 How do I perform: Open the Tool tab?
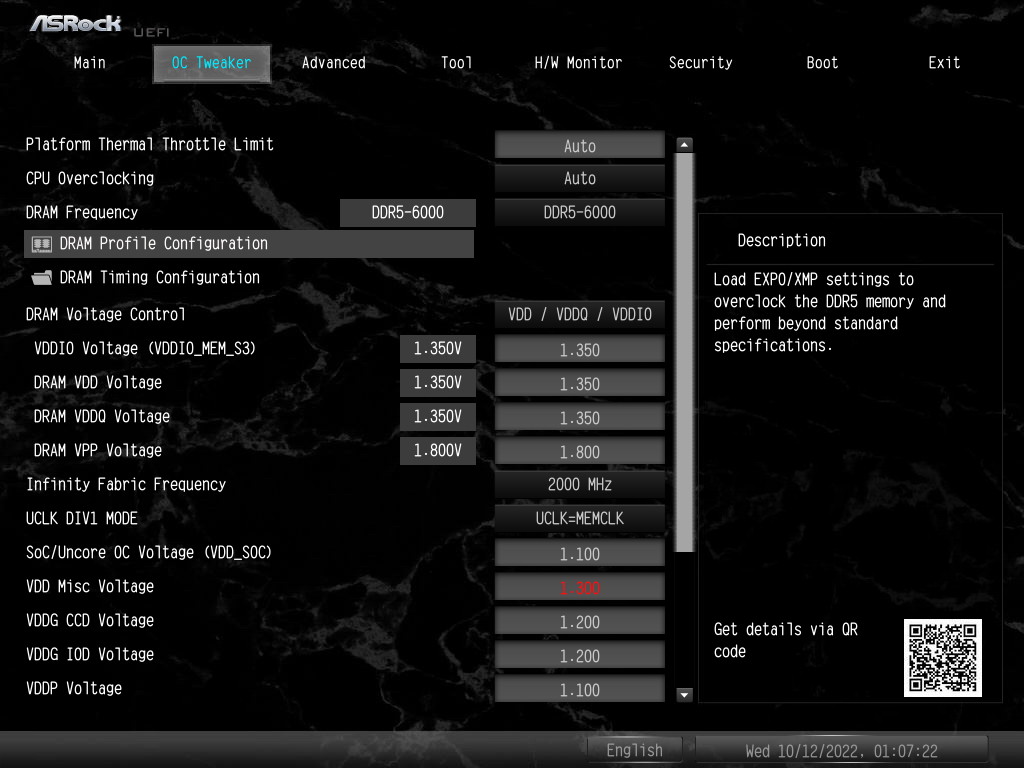[456, 63]
